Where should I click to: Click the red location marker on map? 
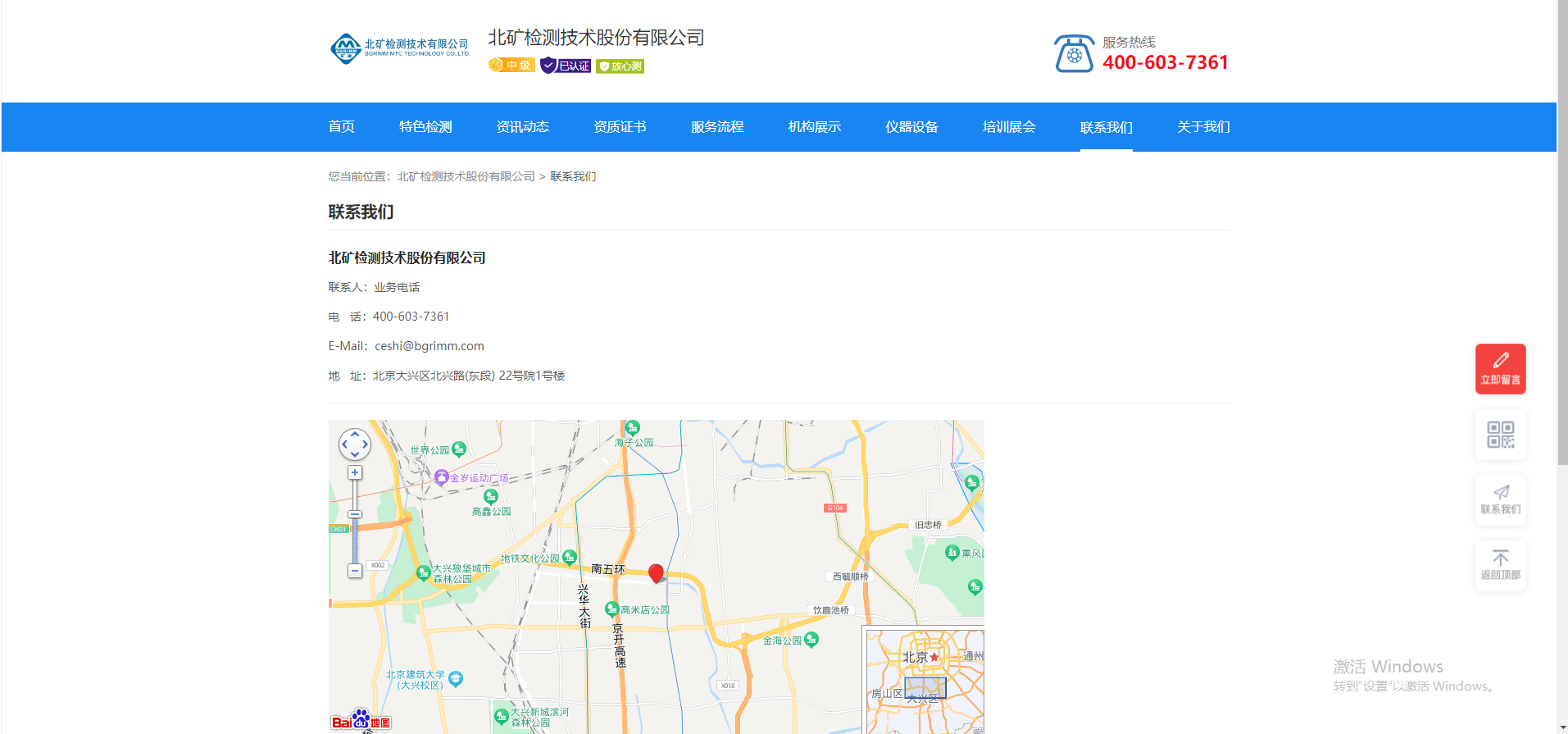pos(656,573)
